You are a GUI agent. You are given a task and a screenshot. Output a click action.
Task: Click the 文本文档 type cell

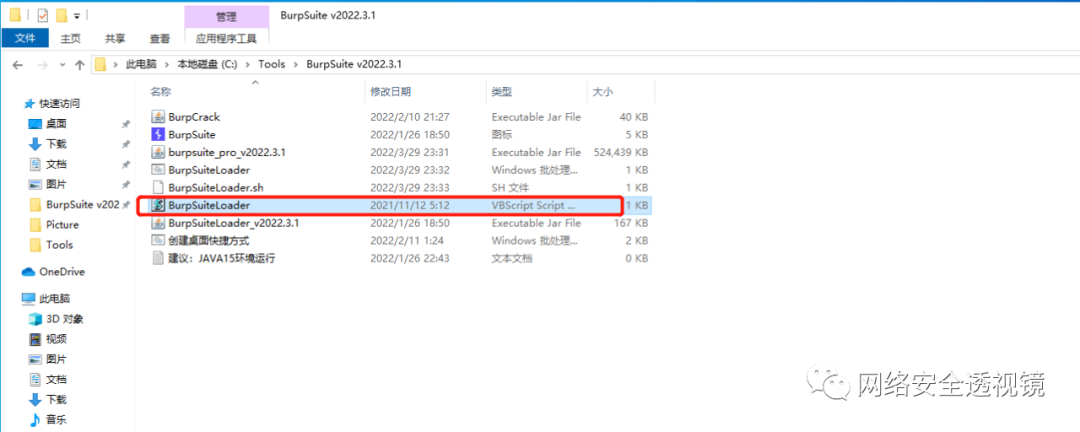[512, 258]
